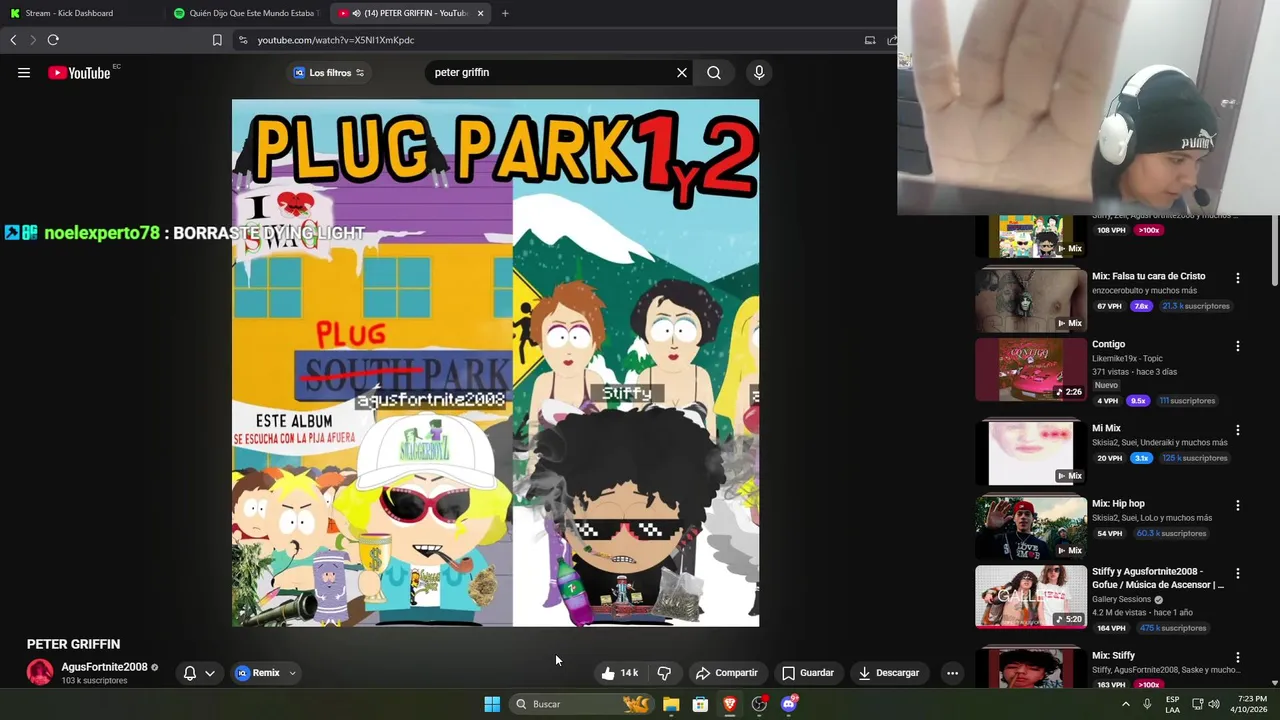Viewport: 1280px width, 720px height.
Task: Open Discord icon in the taskbar
Action: (x=789, y=704)
